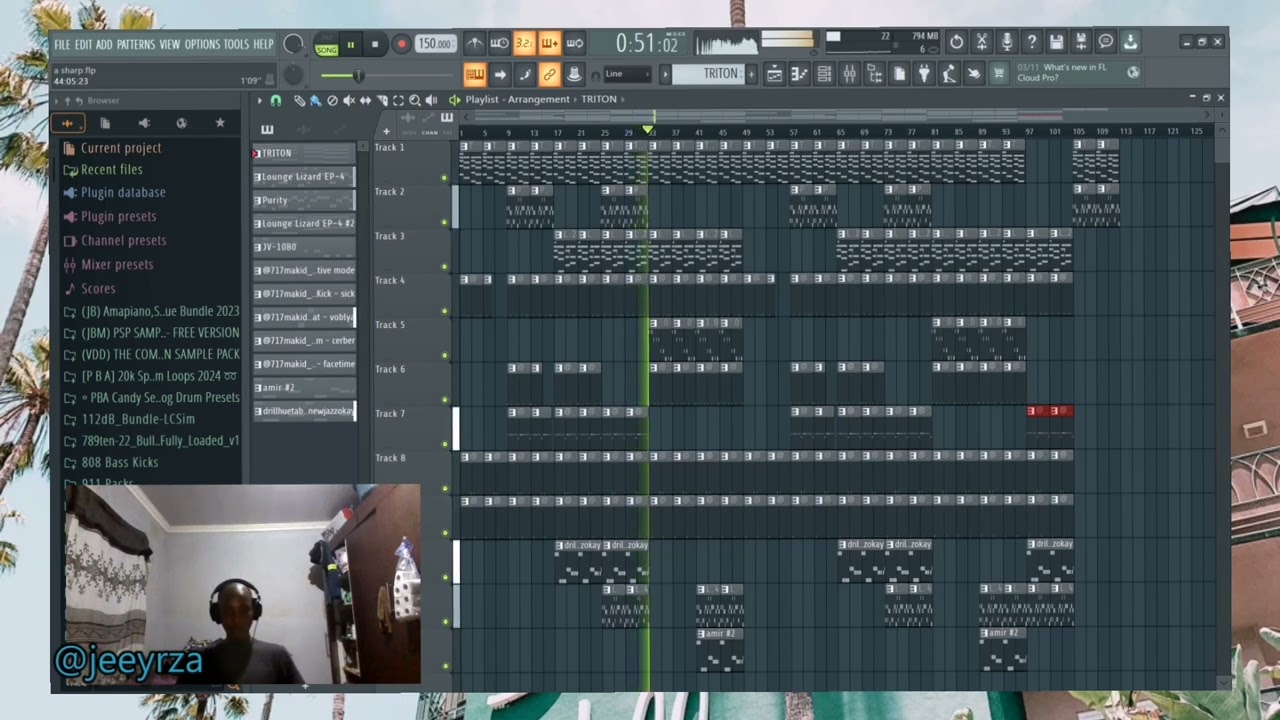Viewport: 1280px width, 720px height.
Task: Mute Track 1 with green LED
Action: click(x=444, y=178)
